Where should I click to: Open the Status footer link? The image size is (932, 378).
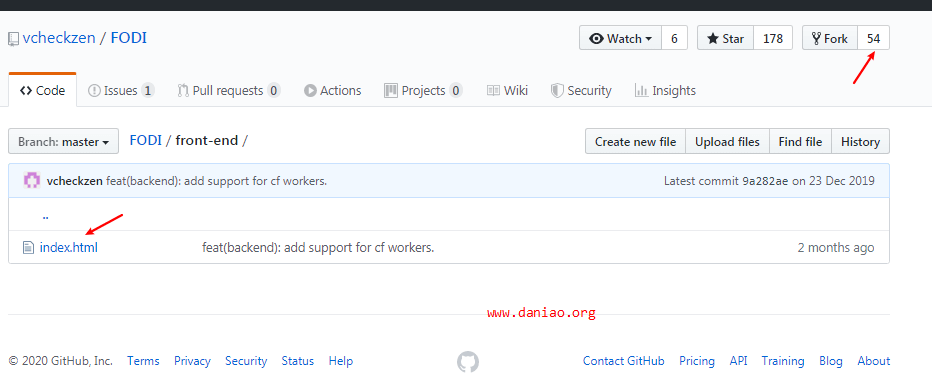coord(297,361)
